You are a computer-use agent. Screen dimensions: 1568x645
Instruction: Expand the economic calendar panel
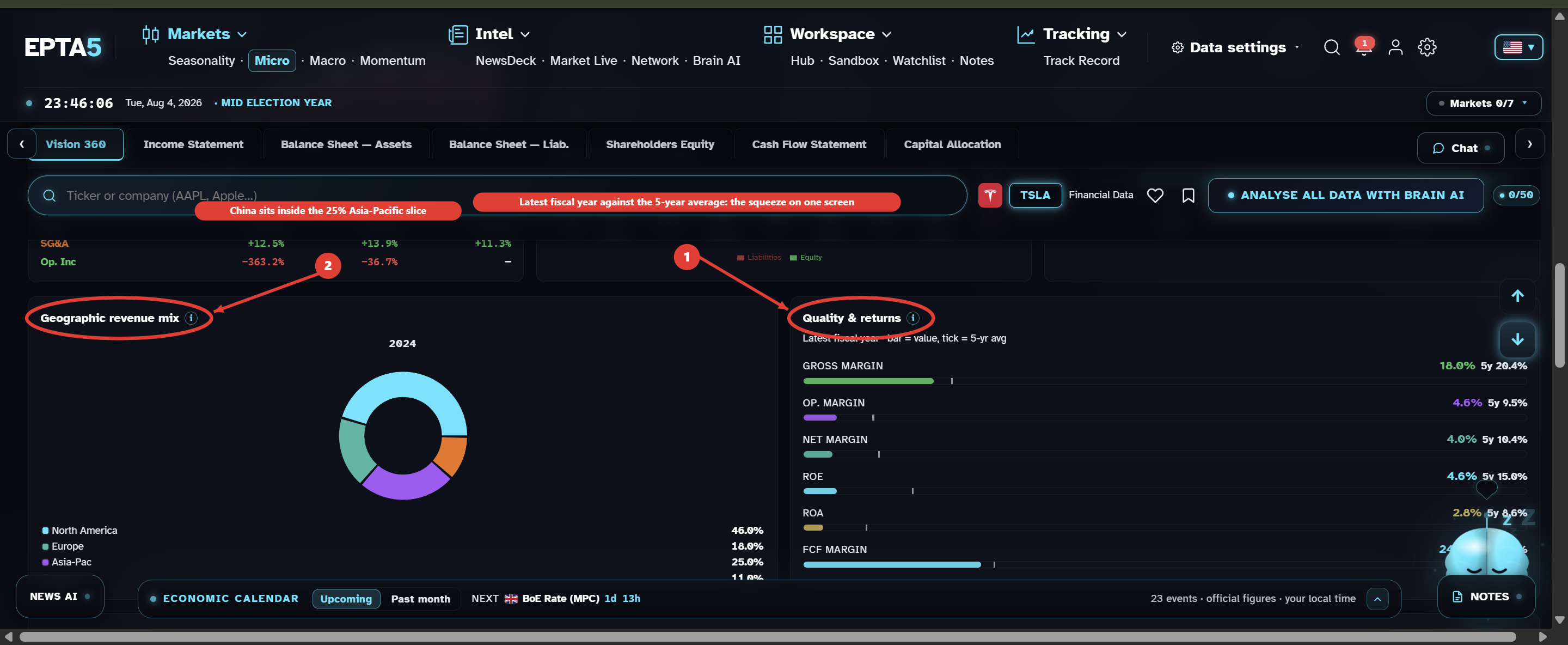[1377, 599]
